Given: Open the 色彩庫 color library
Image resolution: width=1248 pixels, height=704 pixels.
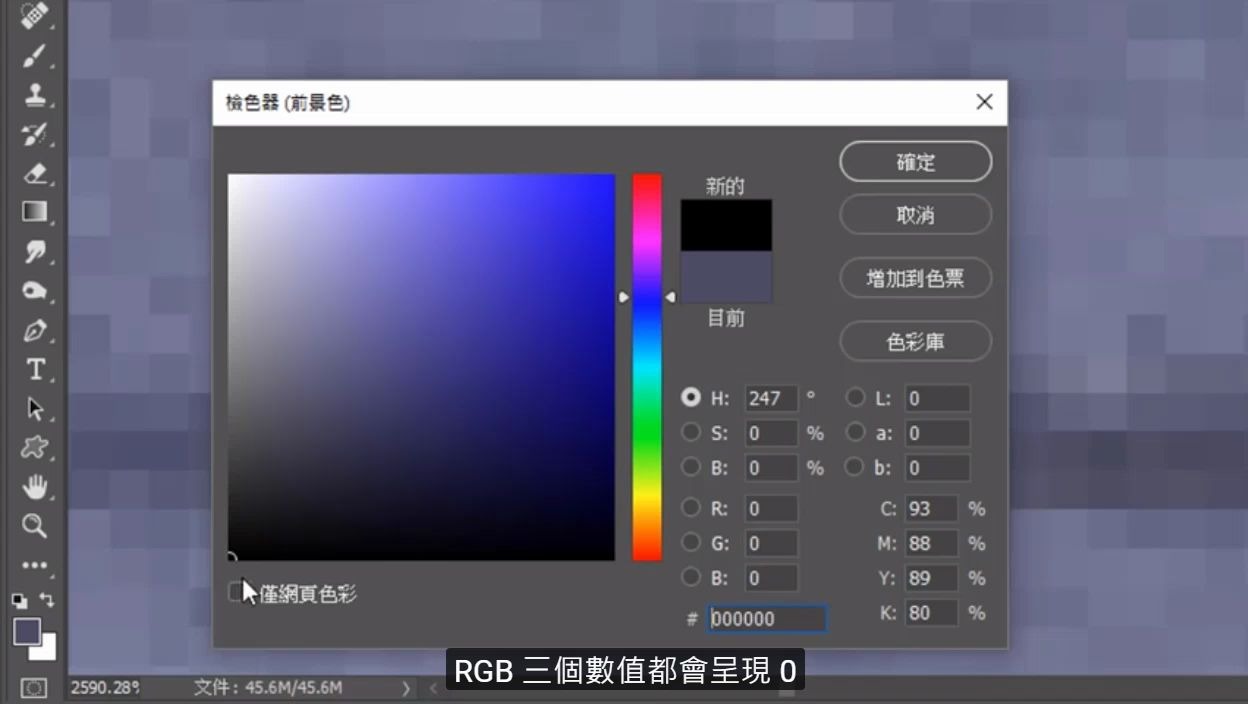Looking at the screenshot, I should [x=914, y=341].
